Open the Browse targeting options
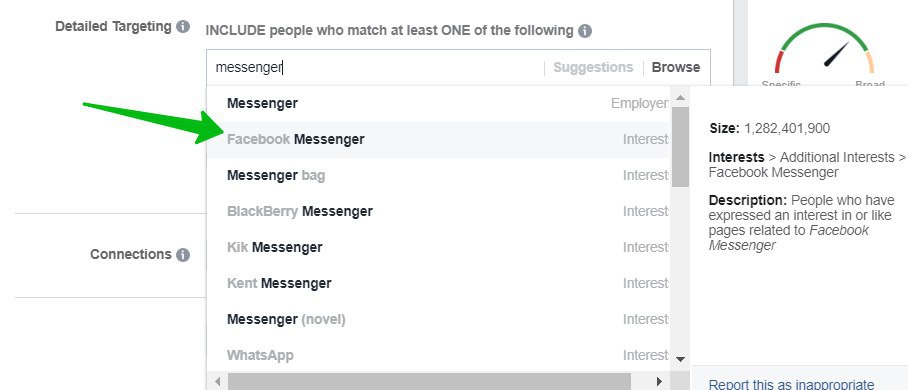The height and width of the screenshot is (390, 908). click(x=676, y=67)
